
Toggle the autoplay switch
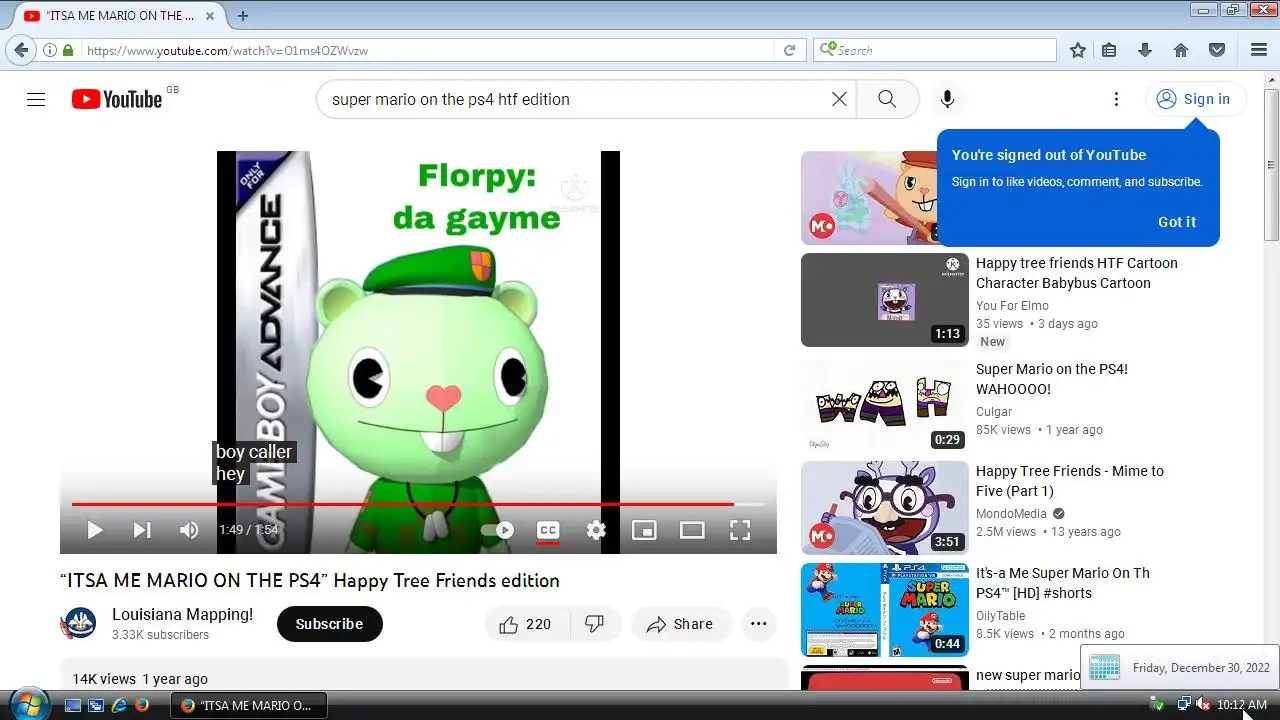[498, 530]
